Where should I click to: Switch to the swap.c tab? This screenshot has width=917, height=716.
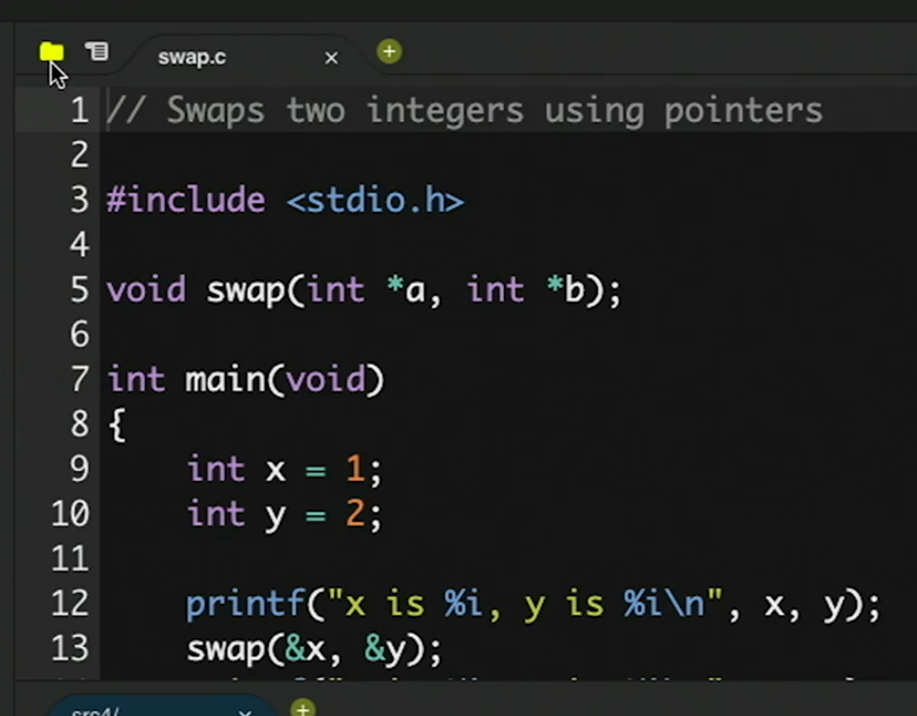click(x=192, y=57)
